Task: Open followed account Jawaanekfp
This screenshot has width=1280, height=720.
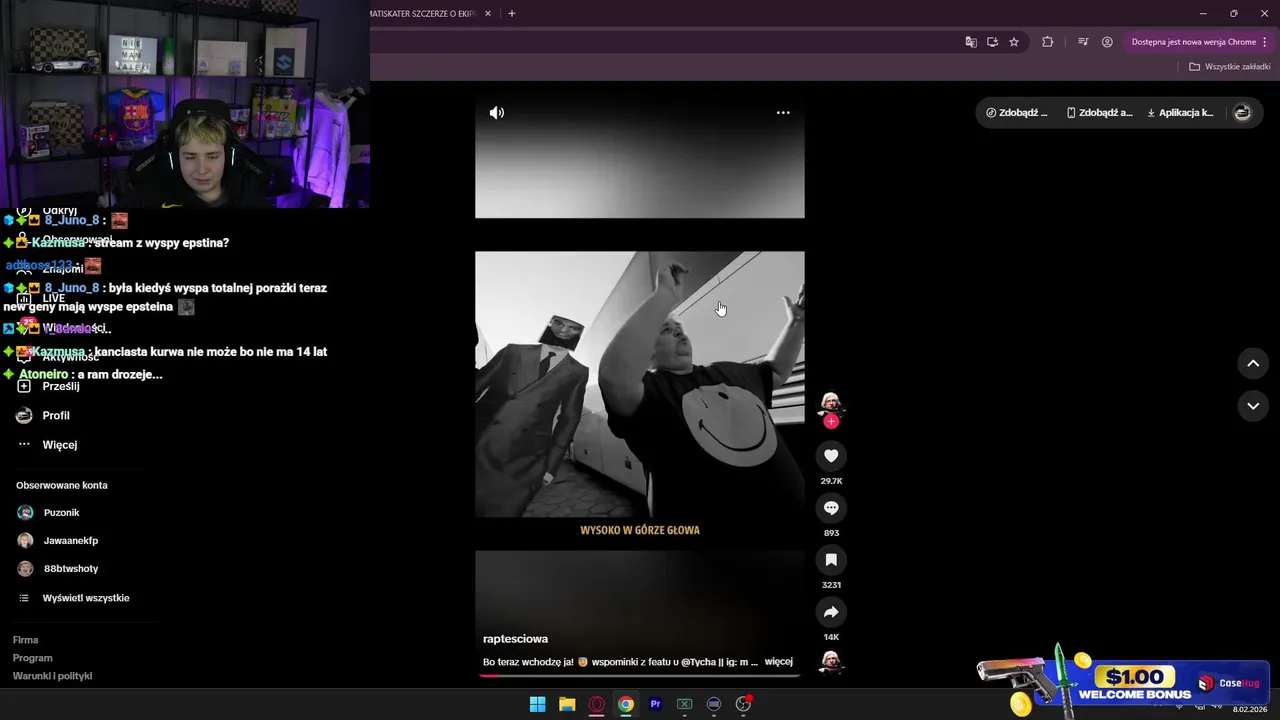Action: click(57, 541)
